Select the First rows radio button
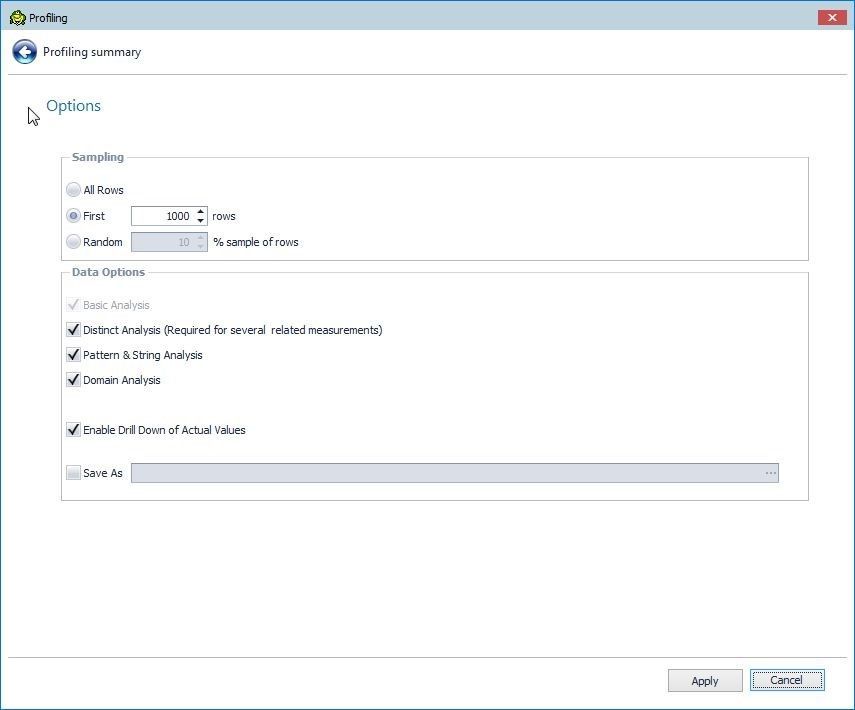This screenshot has width=855, height=710. 73,216
